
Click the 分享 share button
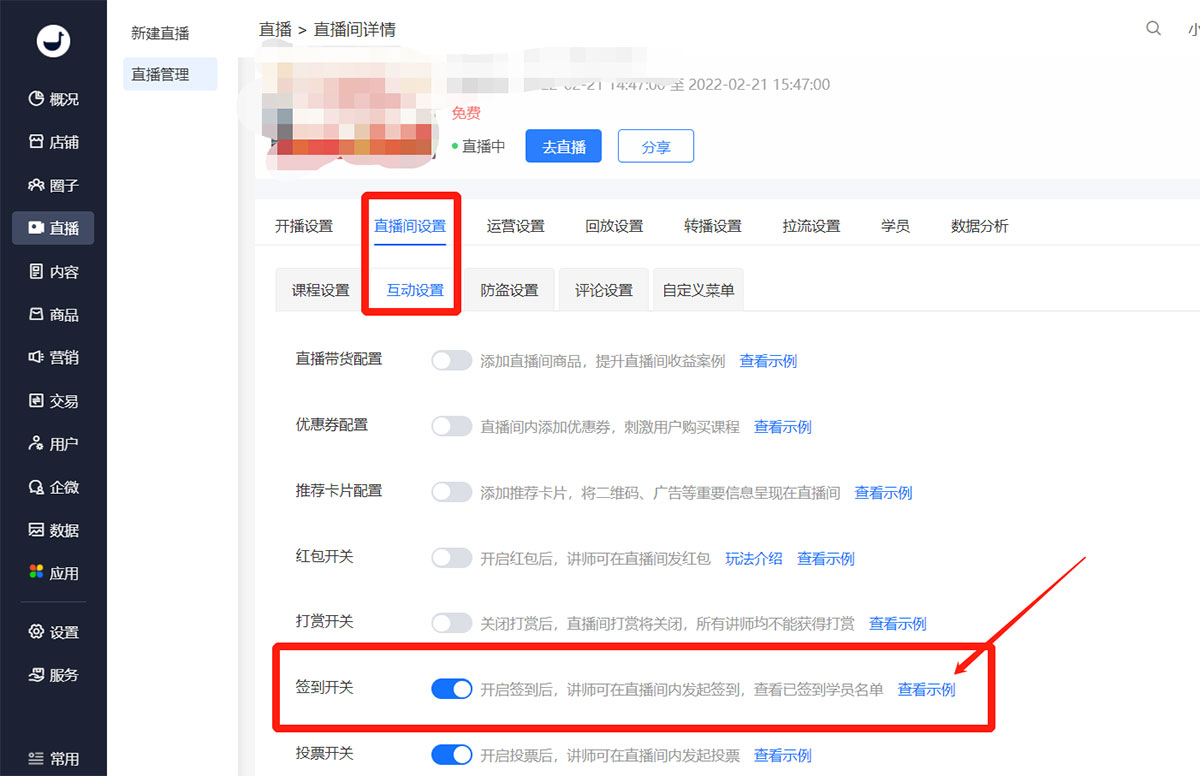pos(655,146)
